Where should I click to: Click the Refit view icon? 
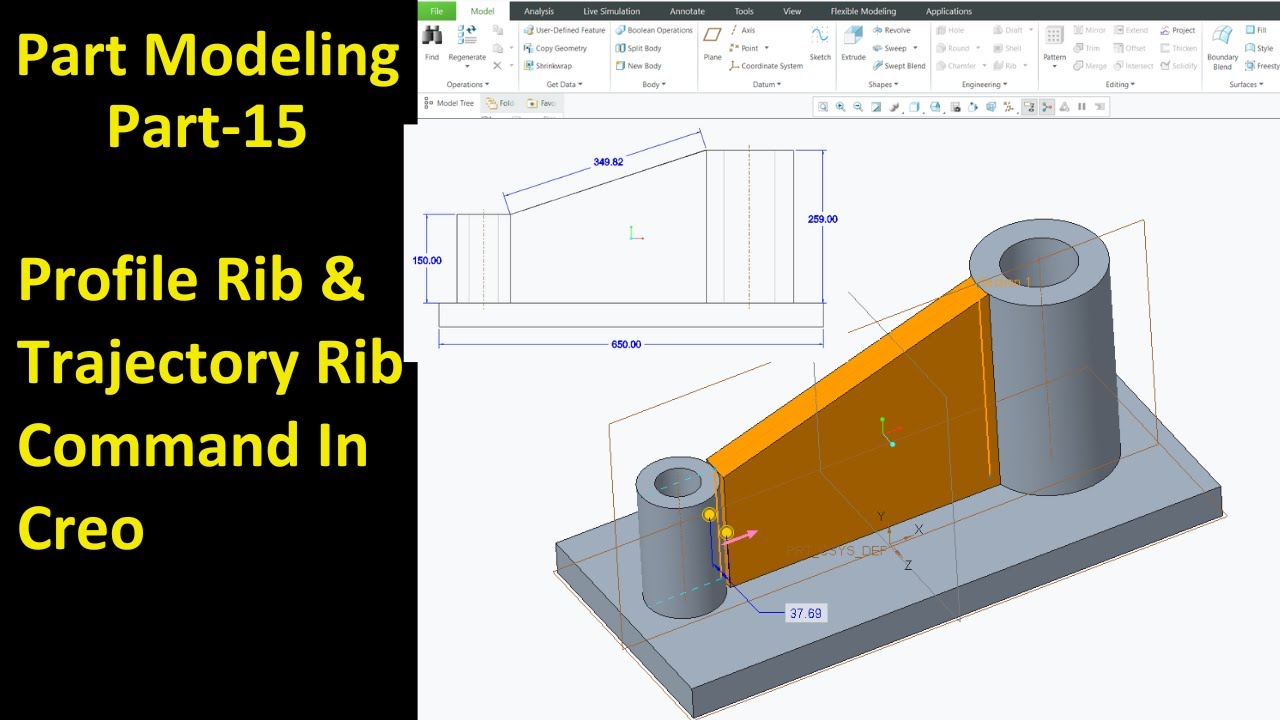pyautogui.click(x=822, y=107)
